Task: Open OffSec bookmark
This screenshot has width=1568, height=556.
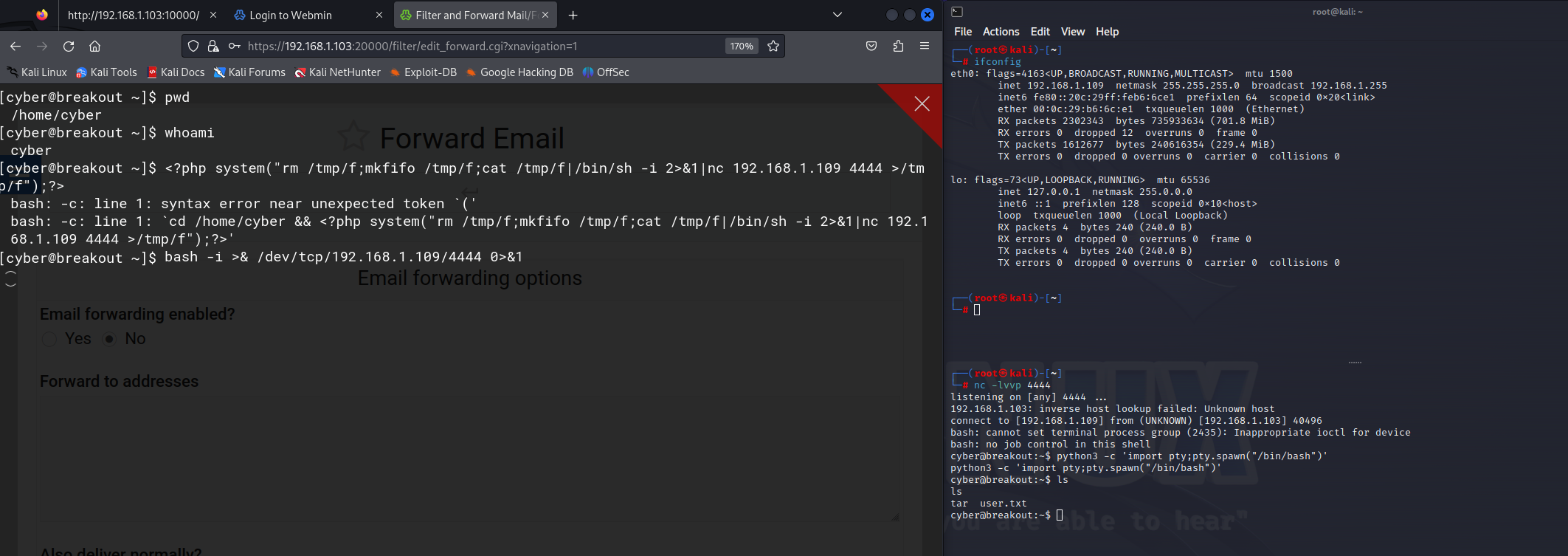Action: (x=606, y=72)
